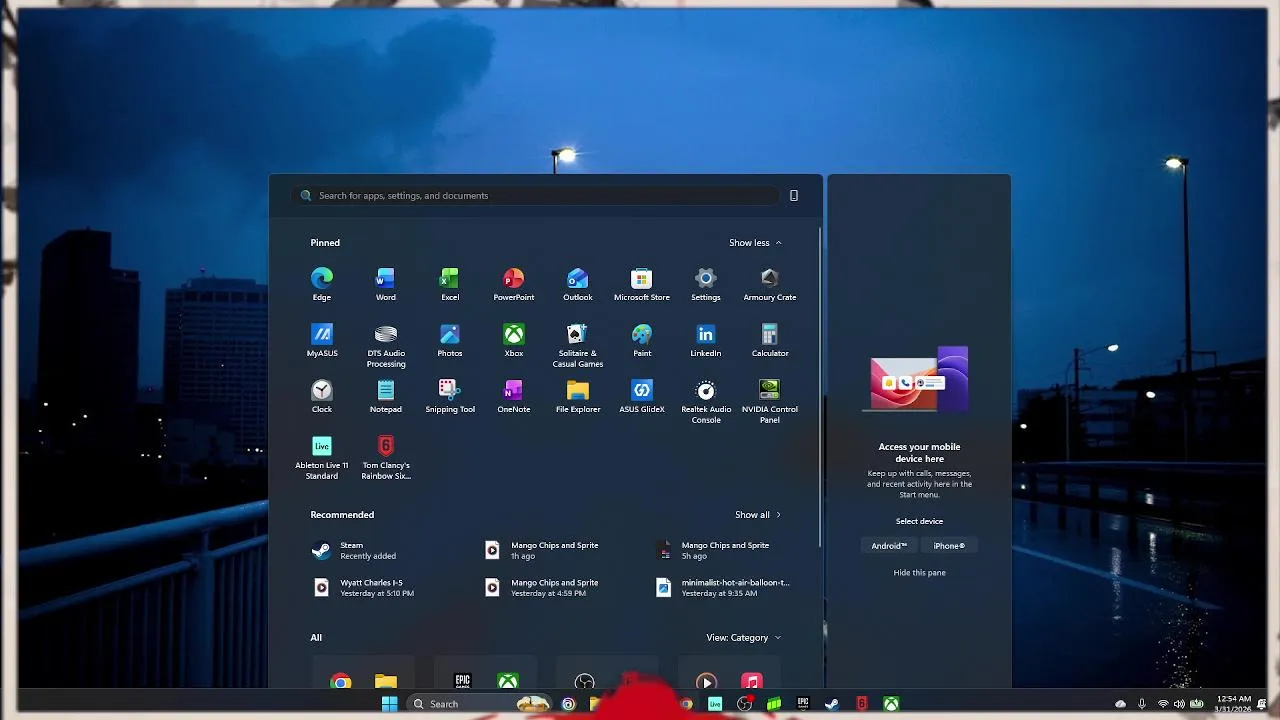
Task: Open Epic Games Launcher from taskbar
Action: pos(803,704)
